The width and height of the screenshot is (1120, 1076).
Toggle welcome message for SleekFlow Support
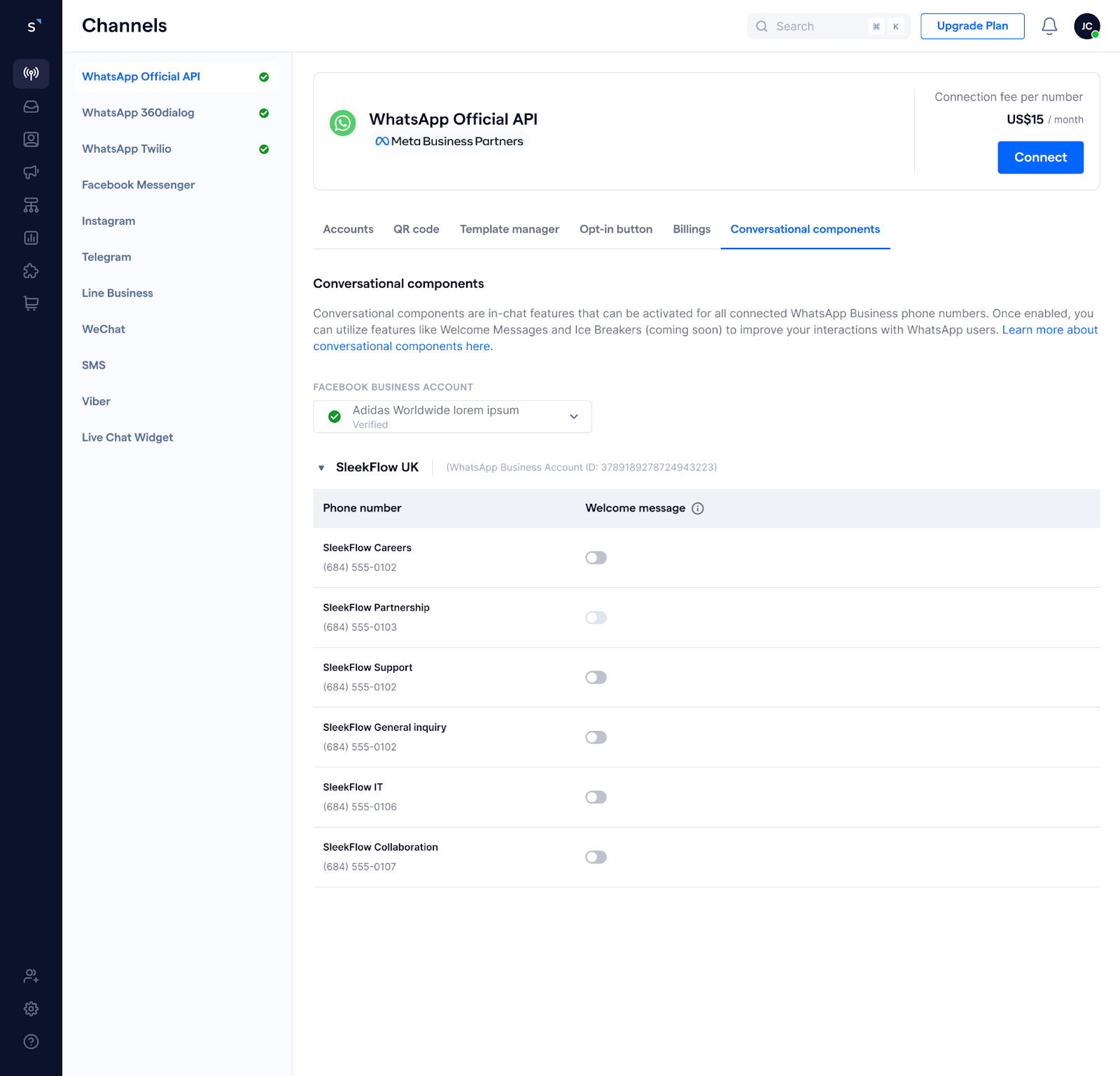click(596, 678)
